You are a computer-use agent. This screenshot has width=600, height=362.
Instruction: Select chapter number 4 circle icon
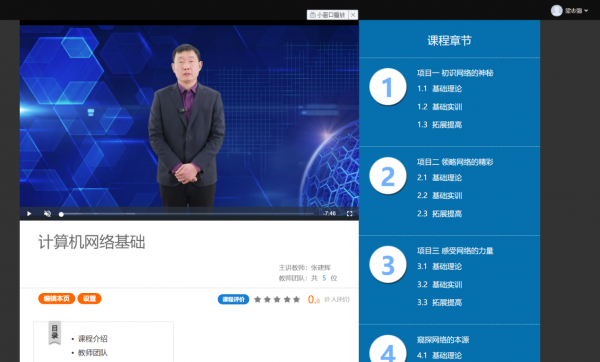click(388, 350)
